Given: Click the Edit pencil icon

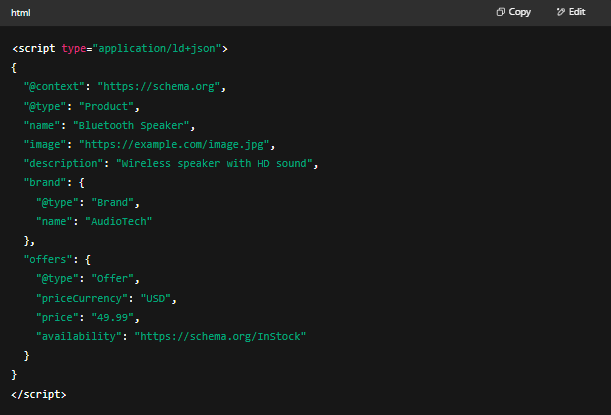Looking at the screenshot, I should [x=560, y=12].
